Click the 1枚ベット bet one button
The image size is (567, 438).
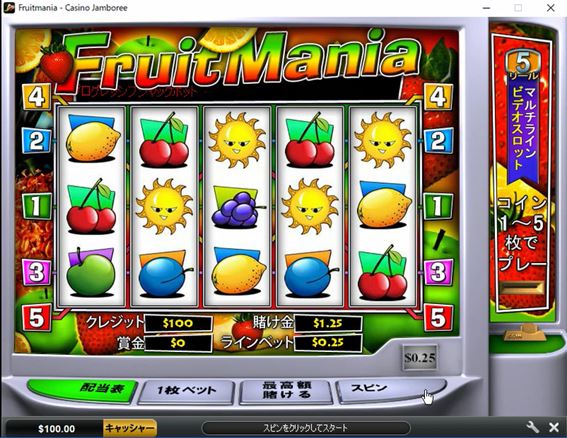coord(187,391)
